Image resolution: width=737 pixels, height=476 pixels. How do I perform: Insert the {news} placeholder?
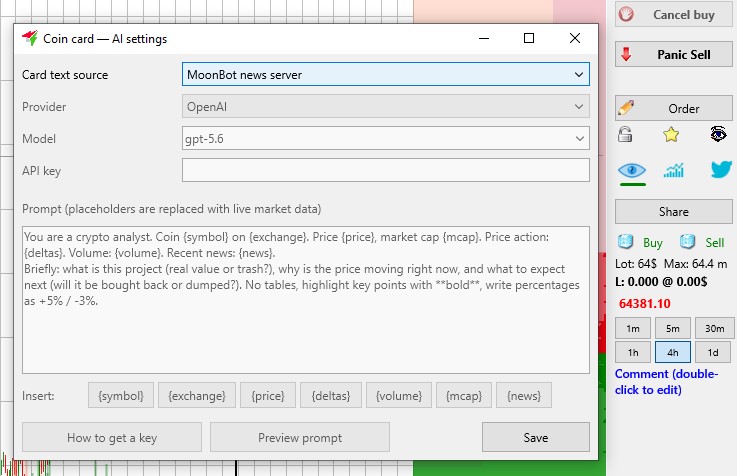coord(524,396)
